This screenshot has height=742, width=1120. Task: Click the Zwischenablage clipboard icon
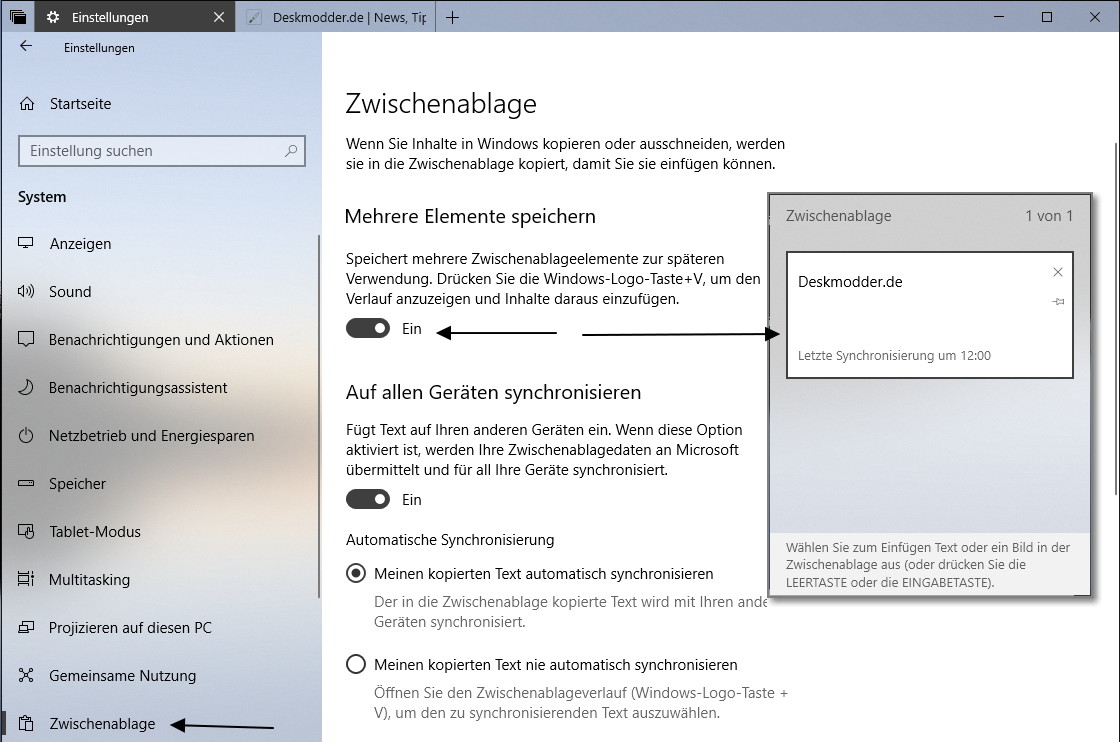pos(26,723)
